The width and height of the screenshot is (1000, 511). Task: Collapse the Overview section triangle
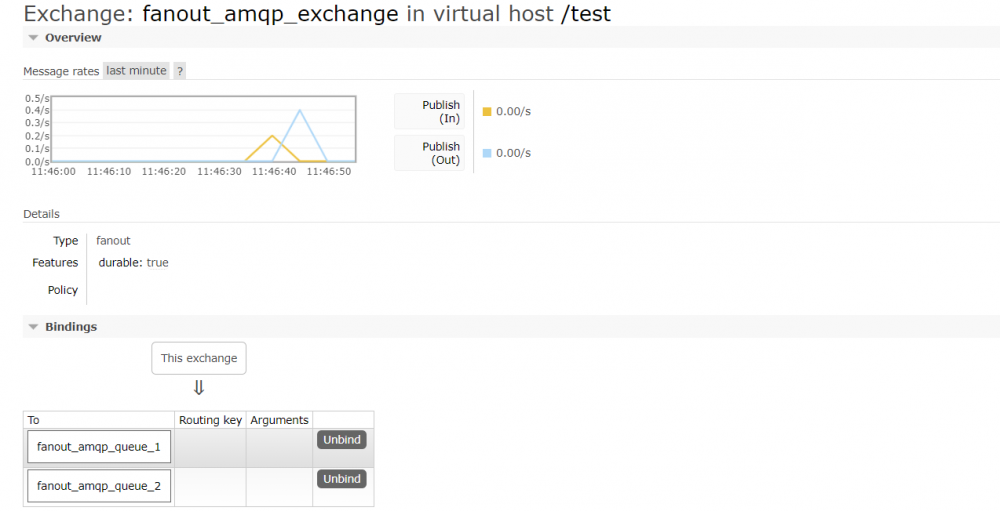click(33, 38)
